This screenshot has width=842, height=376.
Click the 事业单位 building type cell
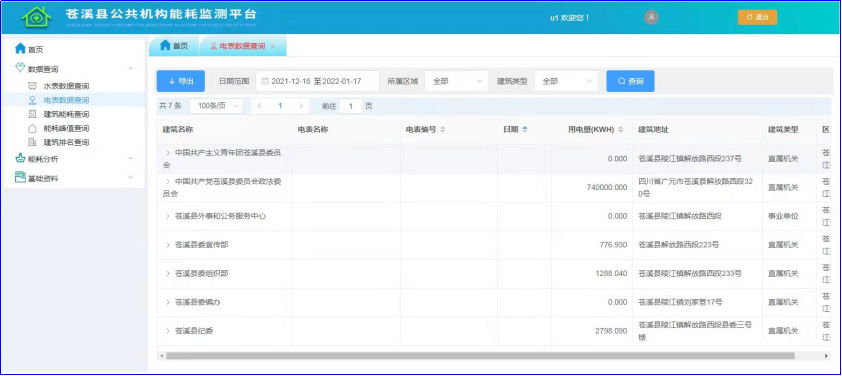coord(783,216)
